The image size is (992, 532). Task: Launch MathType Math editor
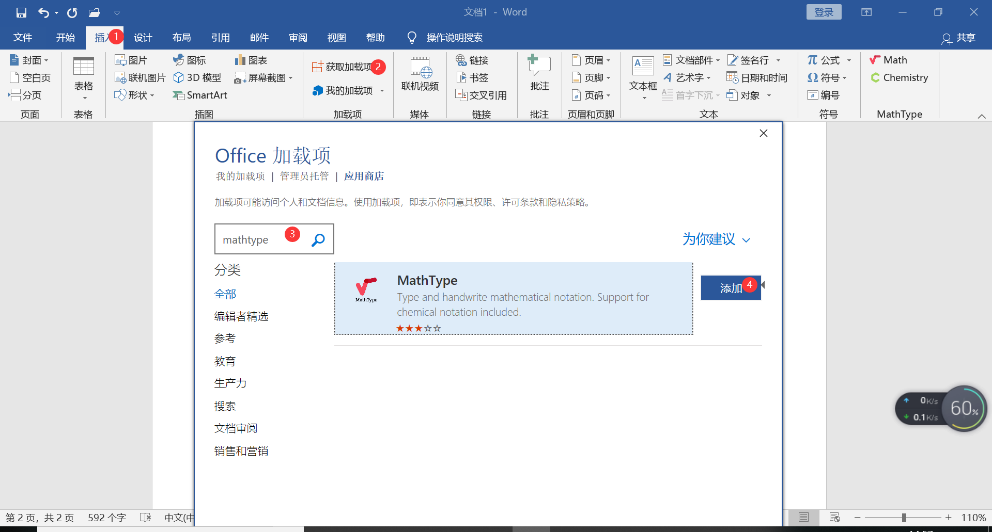pos(888,60)
